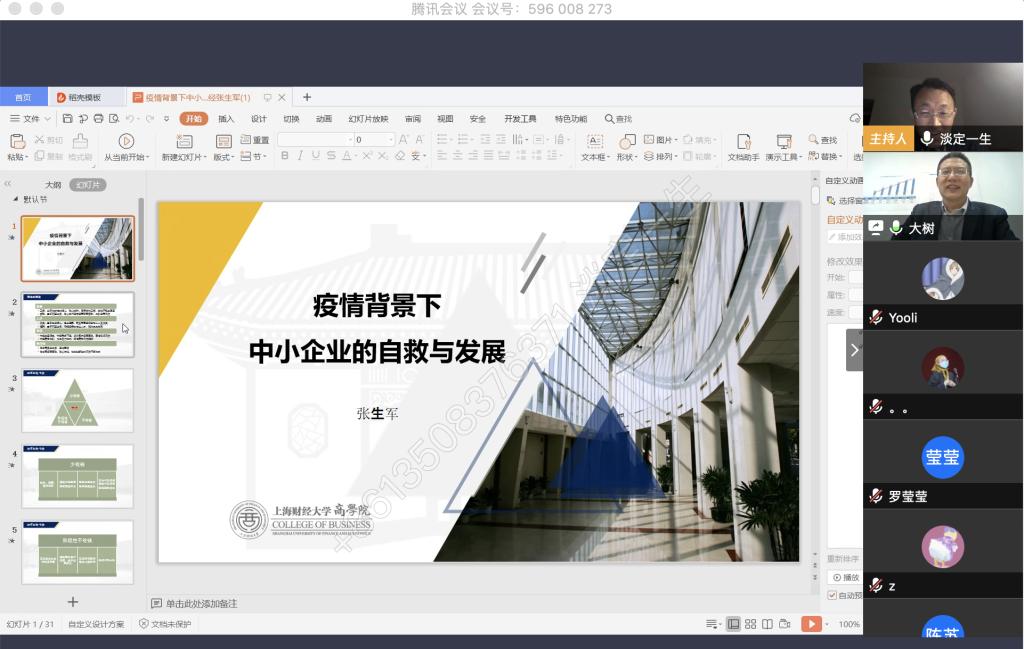The image size is (1024, 649).
Task: Start slideshow from current slide icon
Action: click(x=126, y=142)
